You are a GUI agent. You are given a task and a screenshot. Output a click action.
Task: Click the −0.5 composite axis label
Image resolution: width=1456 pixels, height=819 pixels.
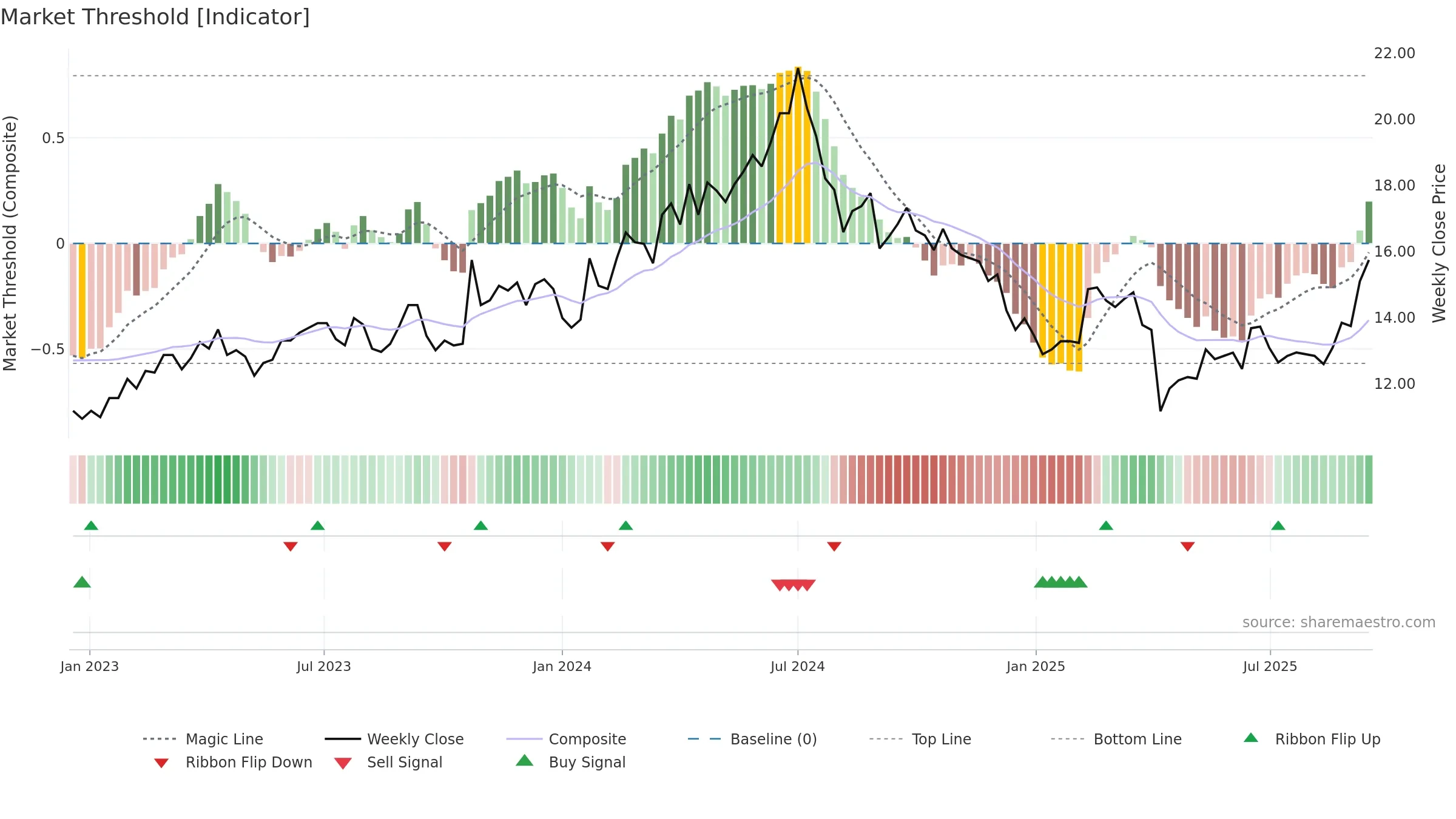point(48,349)
